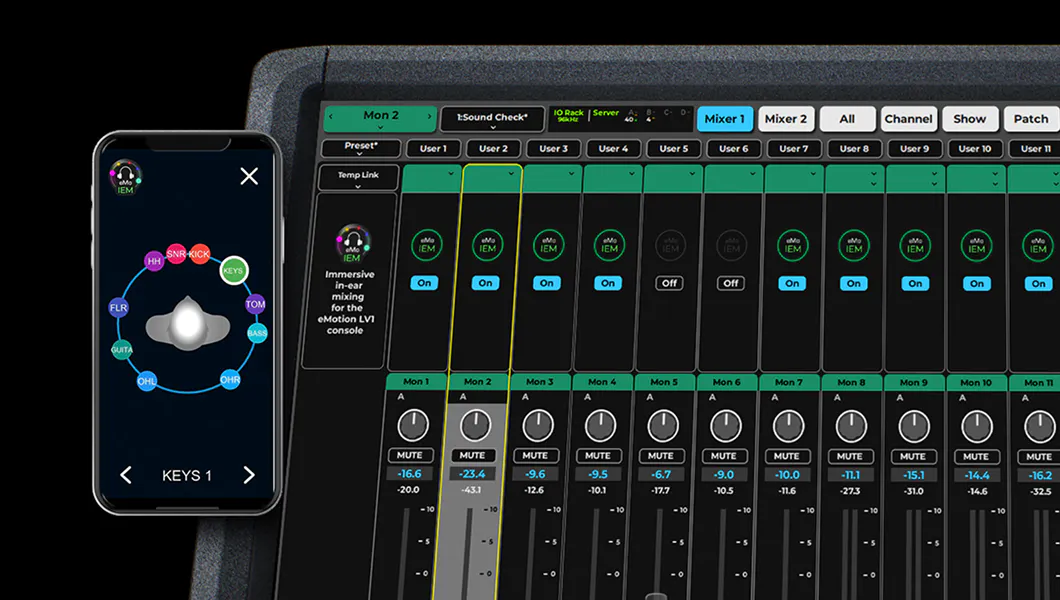This screenshot has height=600, width=1060.
Task: Switch to the Mixer 2 tab
Action: point(786,119)
